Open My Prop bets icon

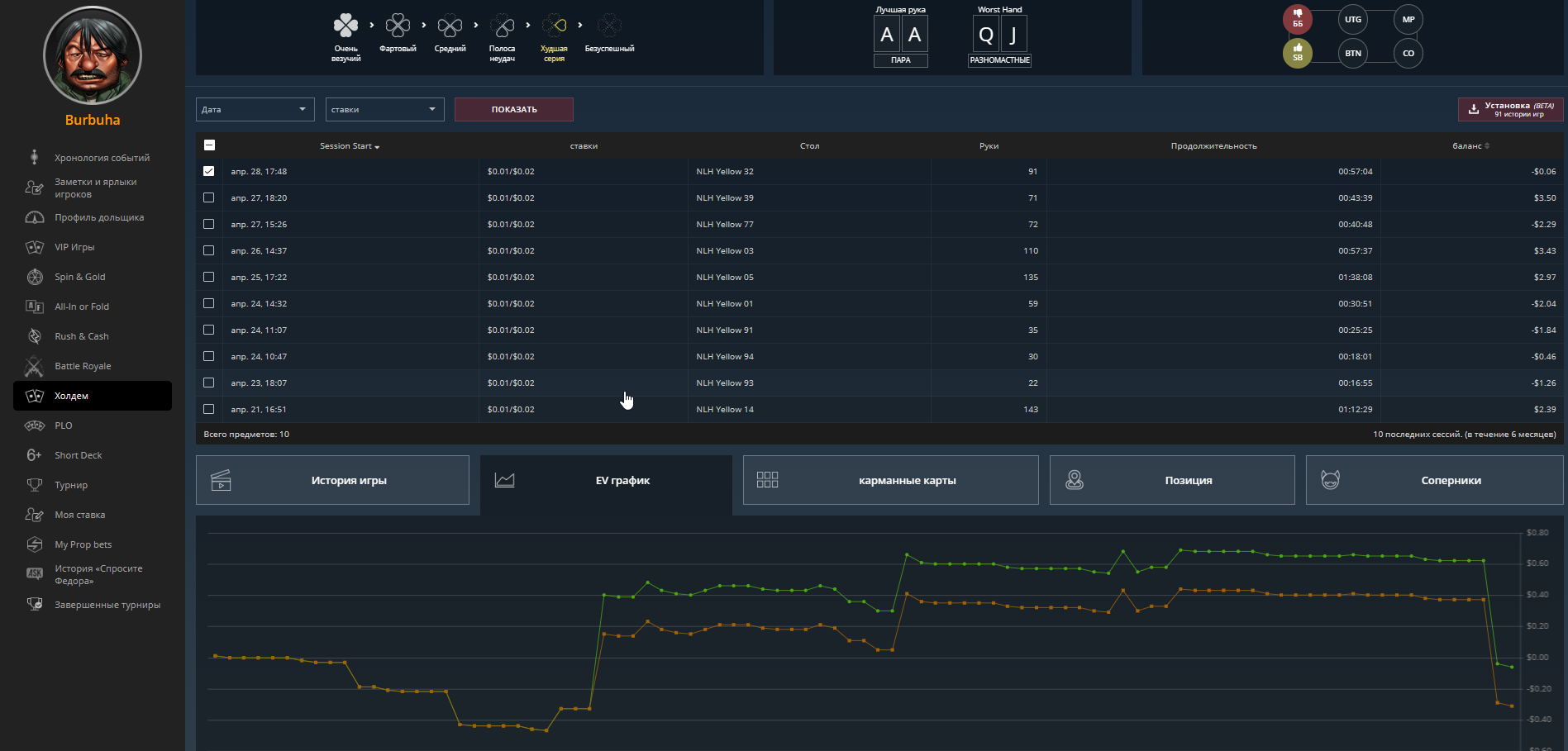(x=35, y=544)
